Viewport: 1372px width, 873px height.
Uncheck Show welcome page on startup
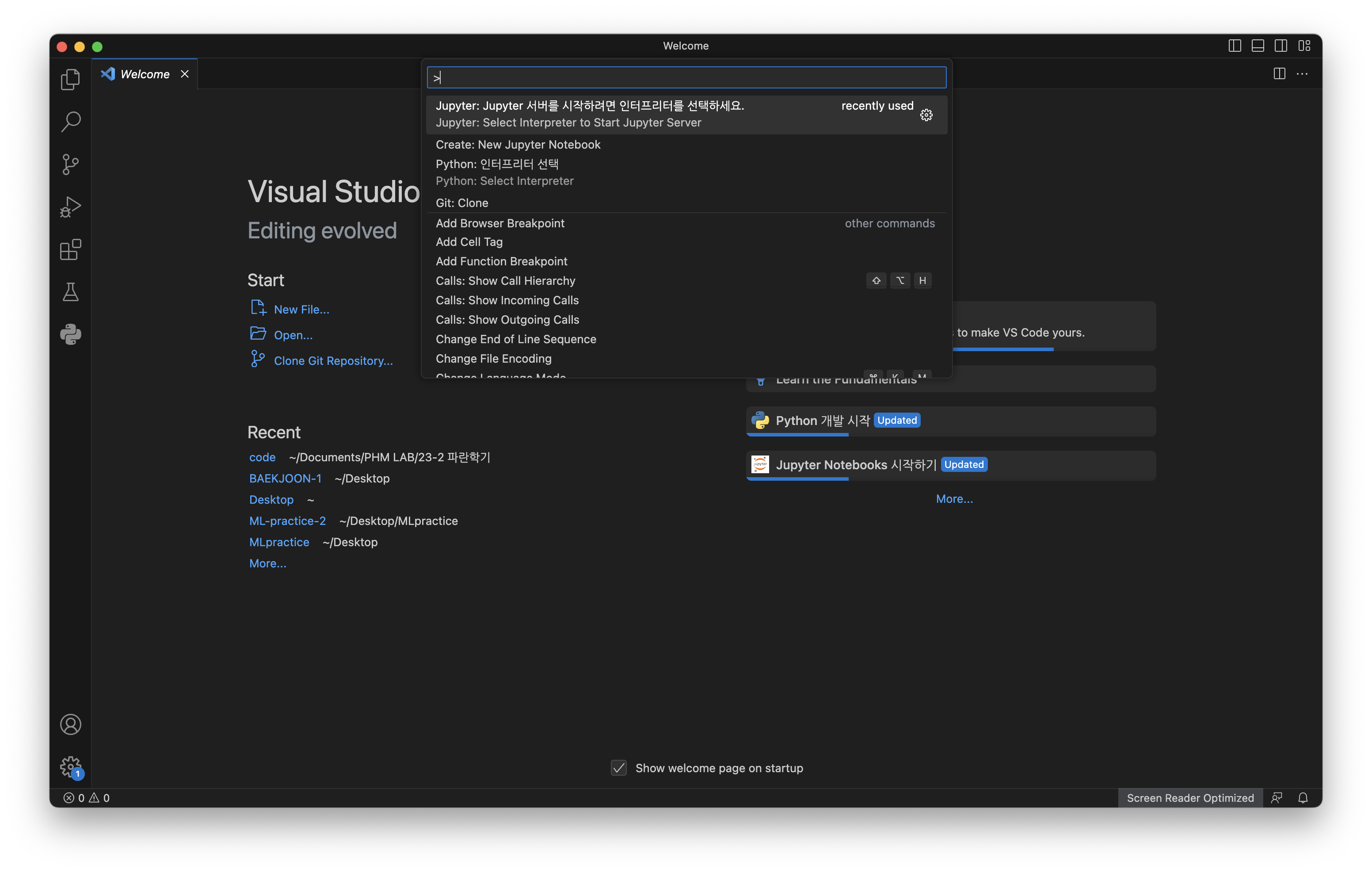click(619, 767)
